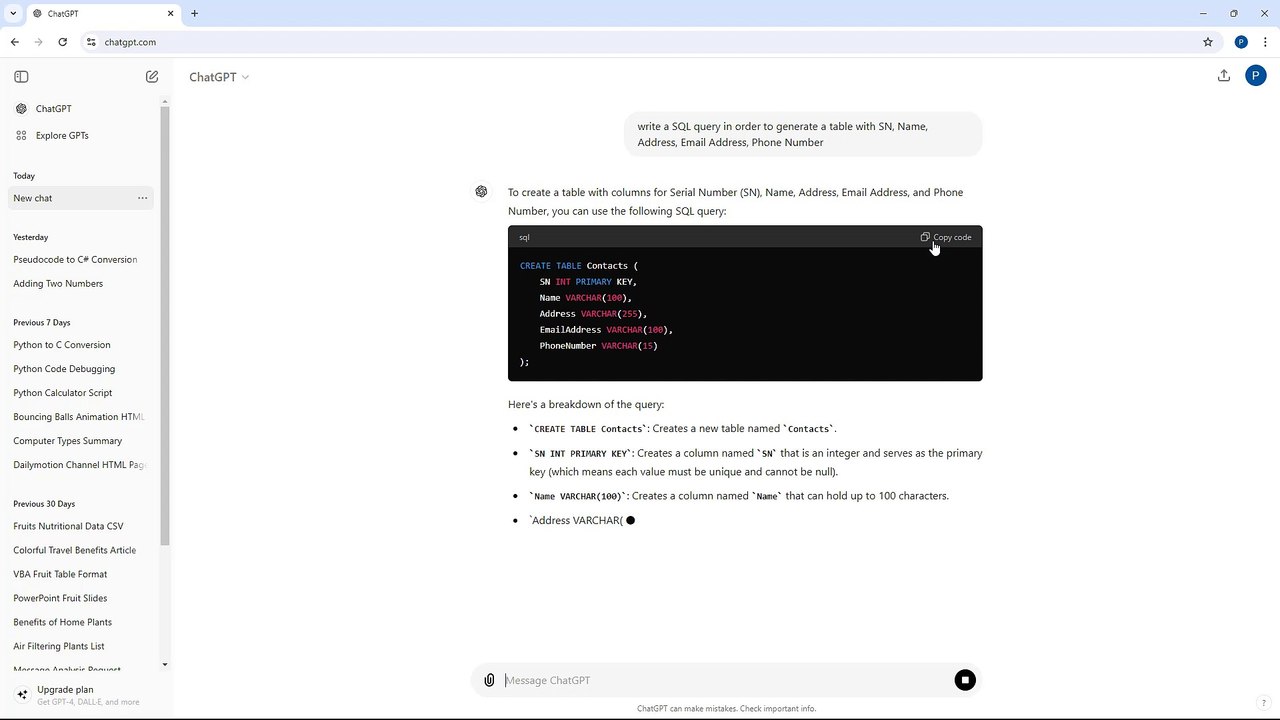
Task: Stop generating the response
Action: click(x=965, y=680)
